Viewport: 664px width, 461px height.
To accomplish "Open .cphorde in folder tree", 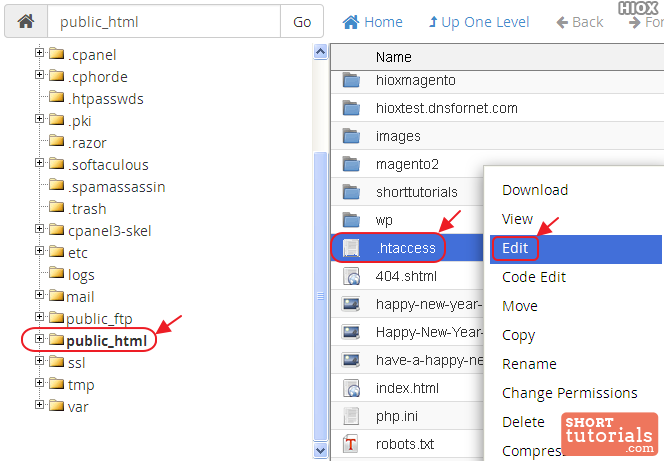I will pyautogui.click(x=98, y=77).
